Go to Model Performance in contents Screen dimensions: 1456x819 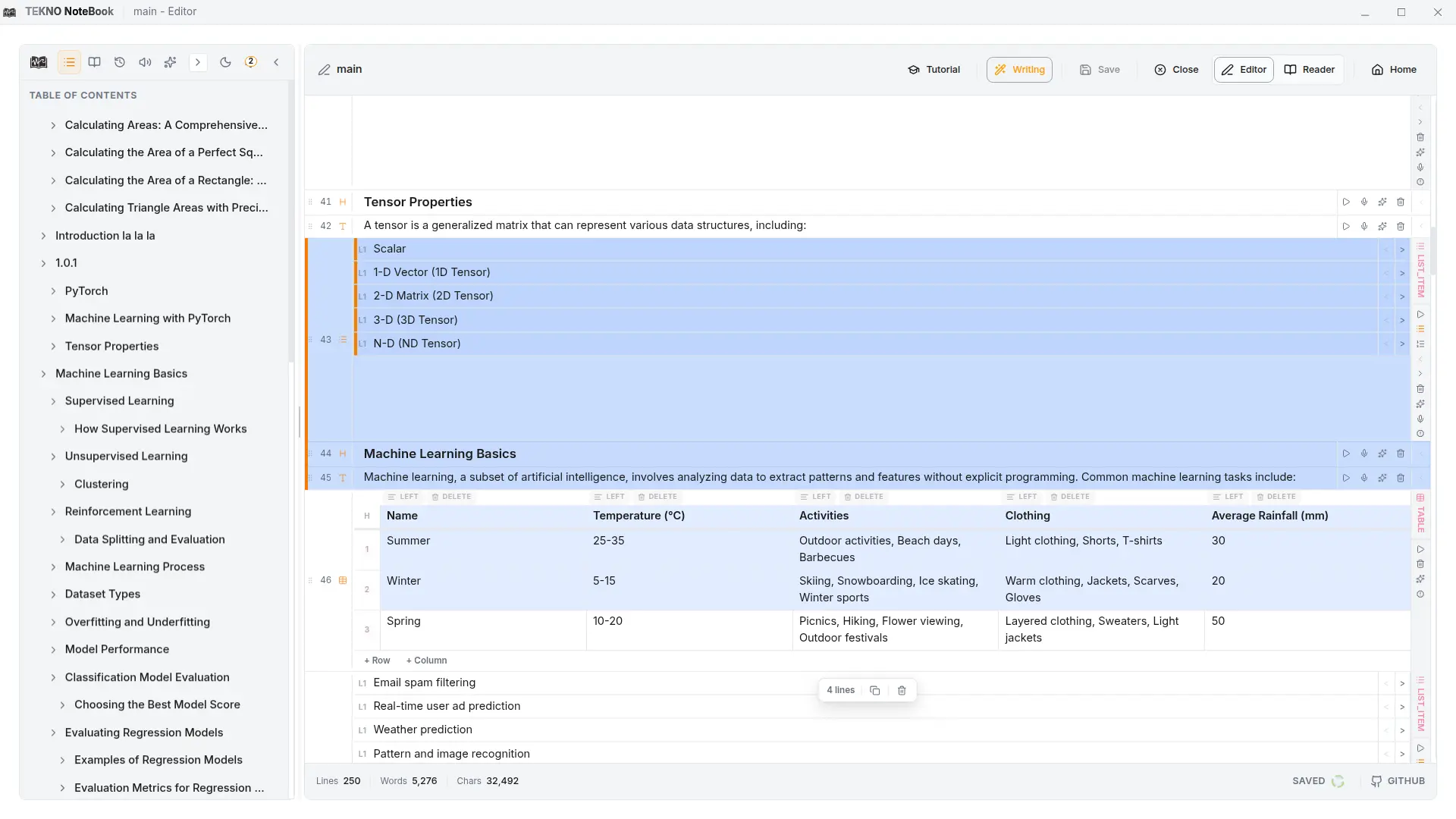coord(117,649)
